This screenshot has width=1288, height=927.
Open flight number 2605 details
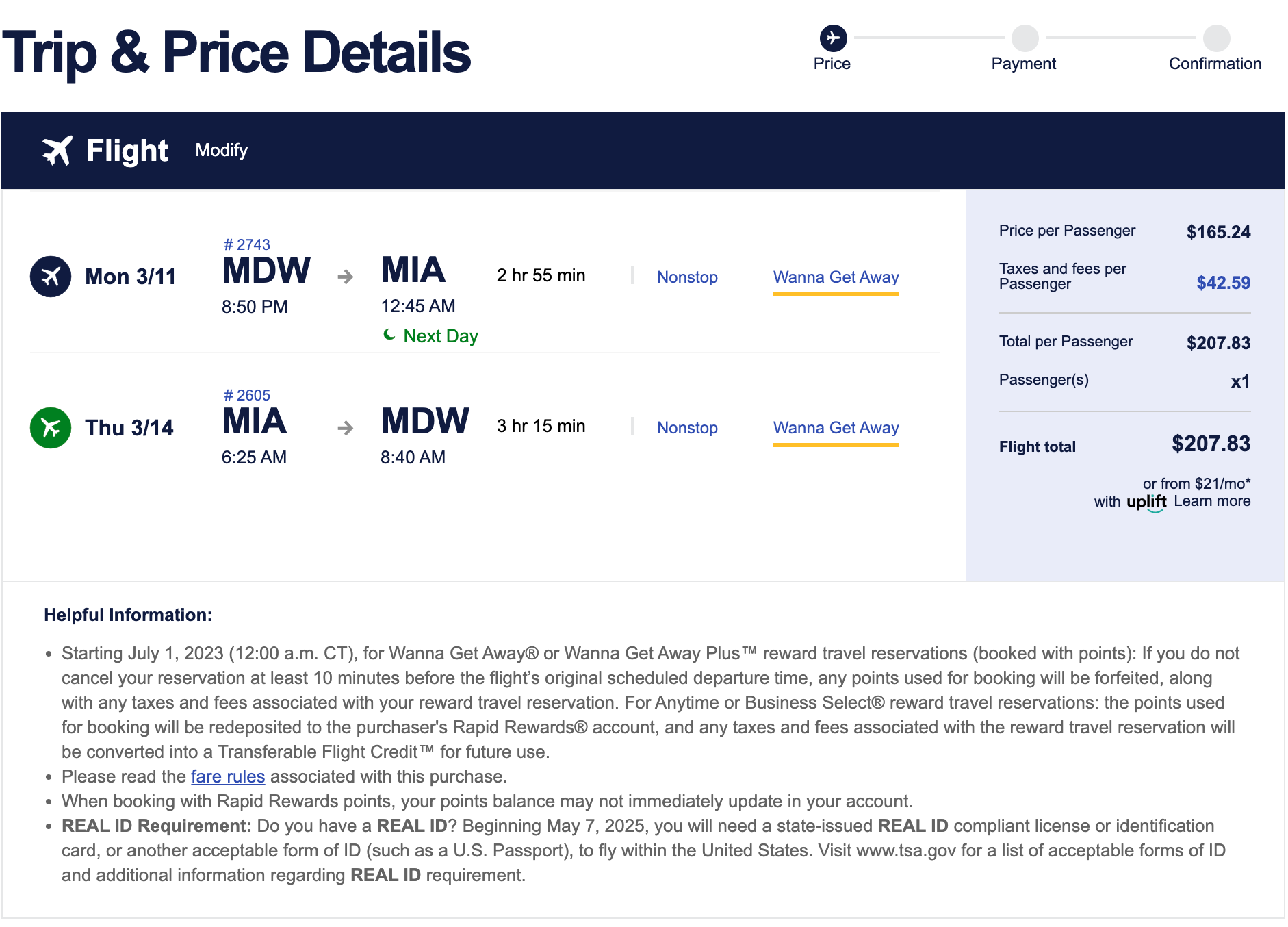coord(247,395)
